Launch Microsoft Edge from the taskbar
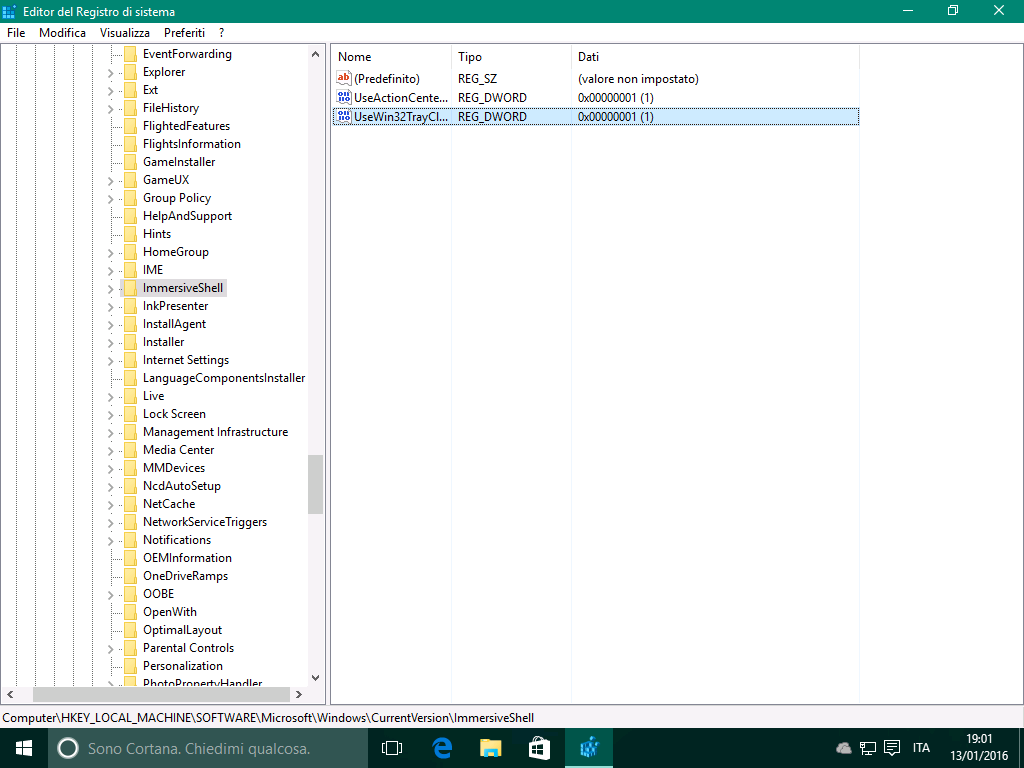Image resolution: width=1024 pixels, height=768 pixels. click(x=442, y=748)
